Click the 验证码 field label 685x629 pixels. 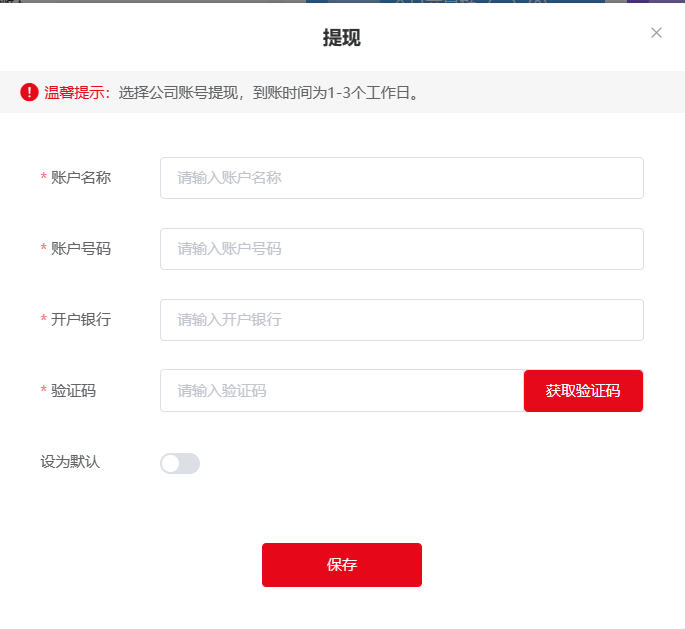click(x=73, y=391)
